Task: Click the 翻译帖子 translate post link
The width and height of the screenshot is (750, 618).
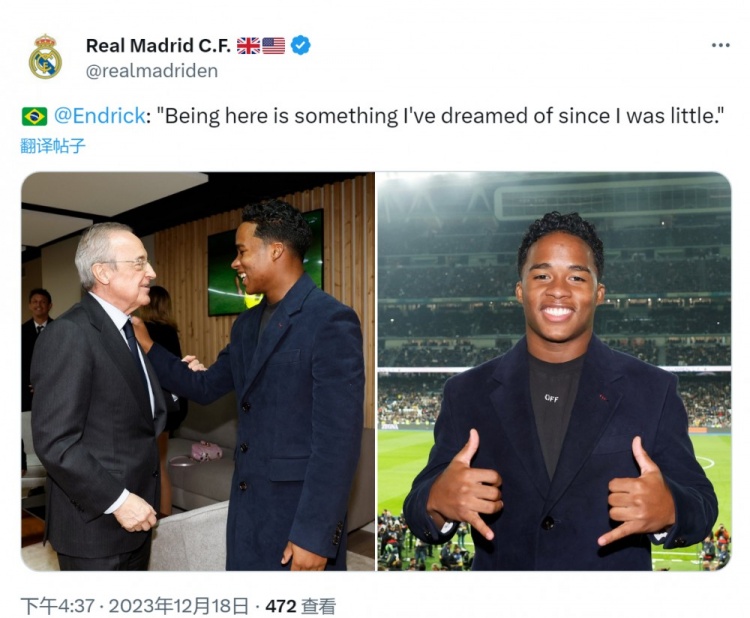Action: click(53, 145)
